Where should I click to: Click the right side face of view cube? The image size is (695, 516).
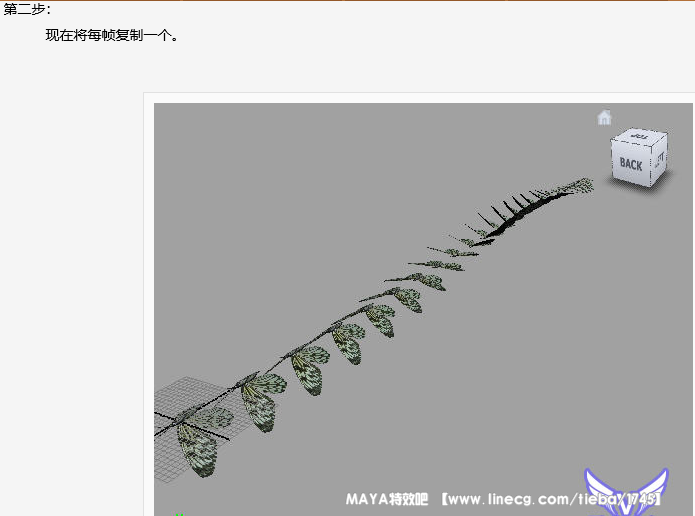click(x=658, y=160)
